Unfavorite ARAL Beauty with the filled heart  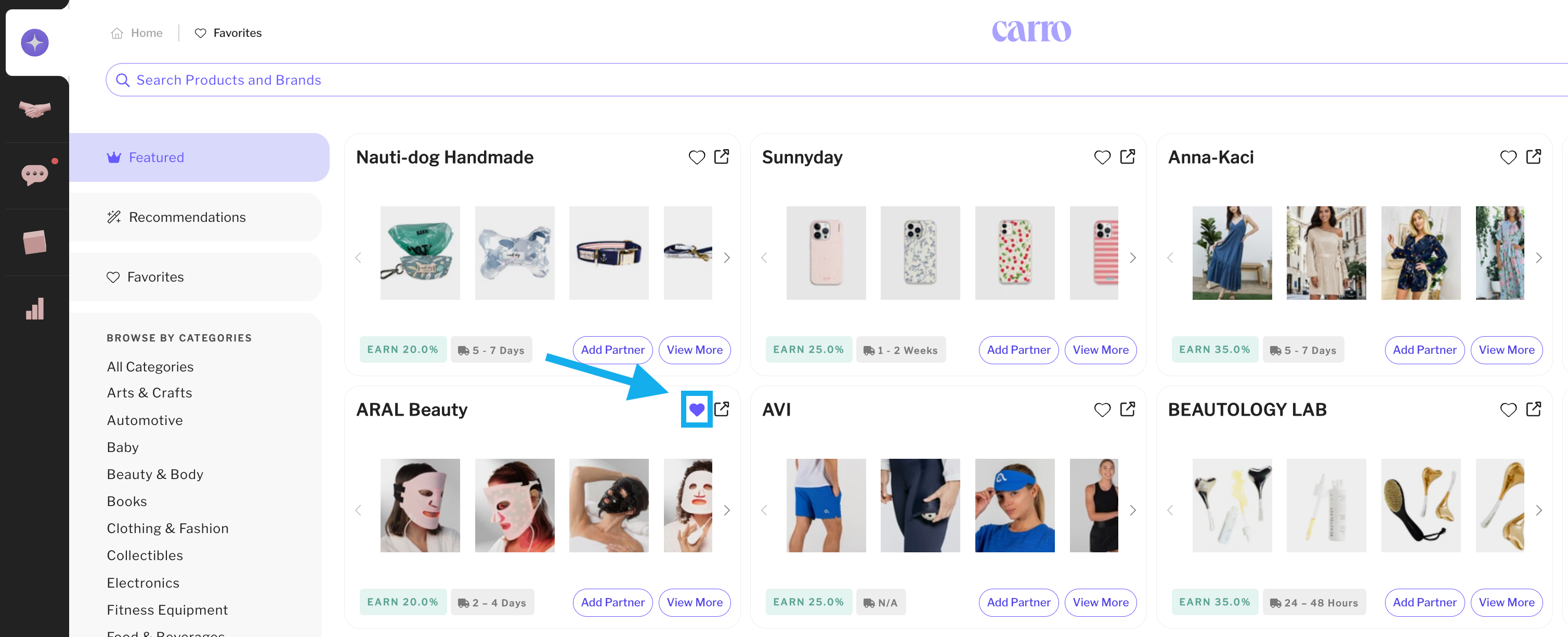(696, 409)
